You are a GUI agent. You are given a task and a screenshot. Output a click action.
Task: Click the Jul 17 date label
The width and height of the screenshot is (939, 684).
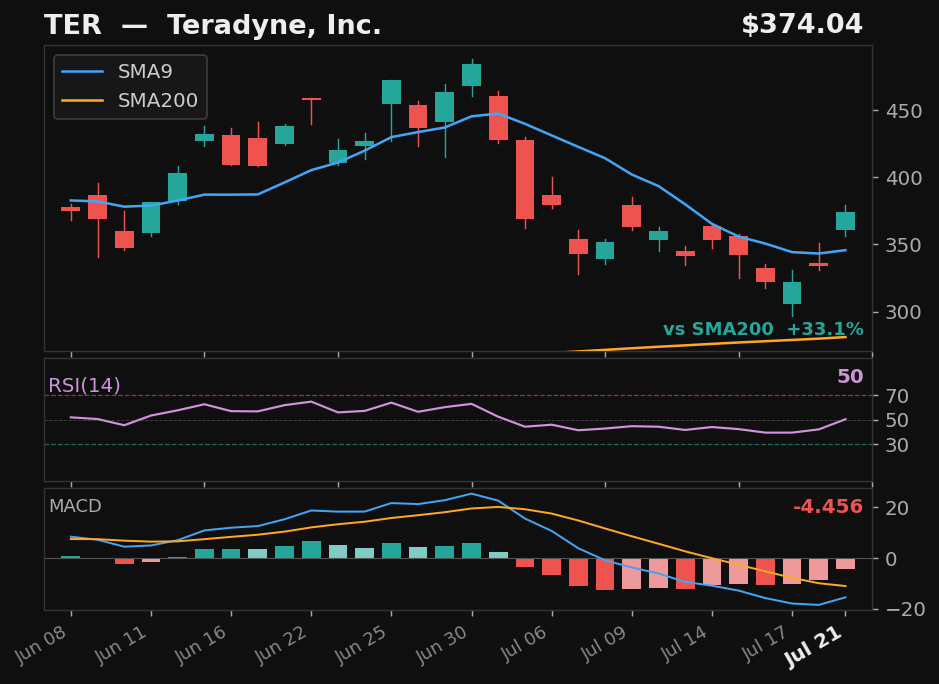click(x=762, y=644)
